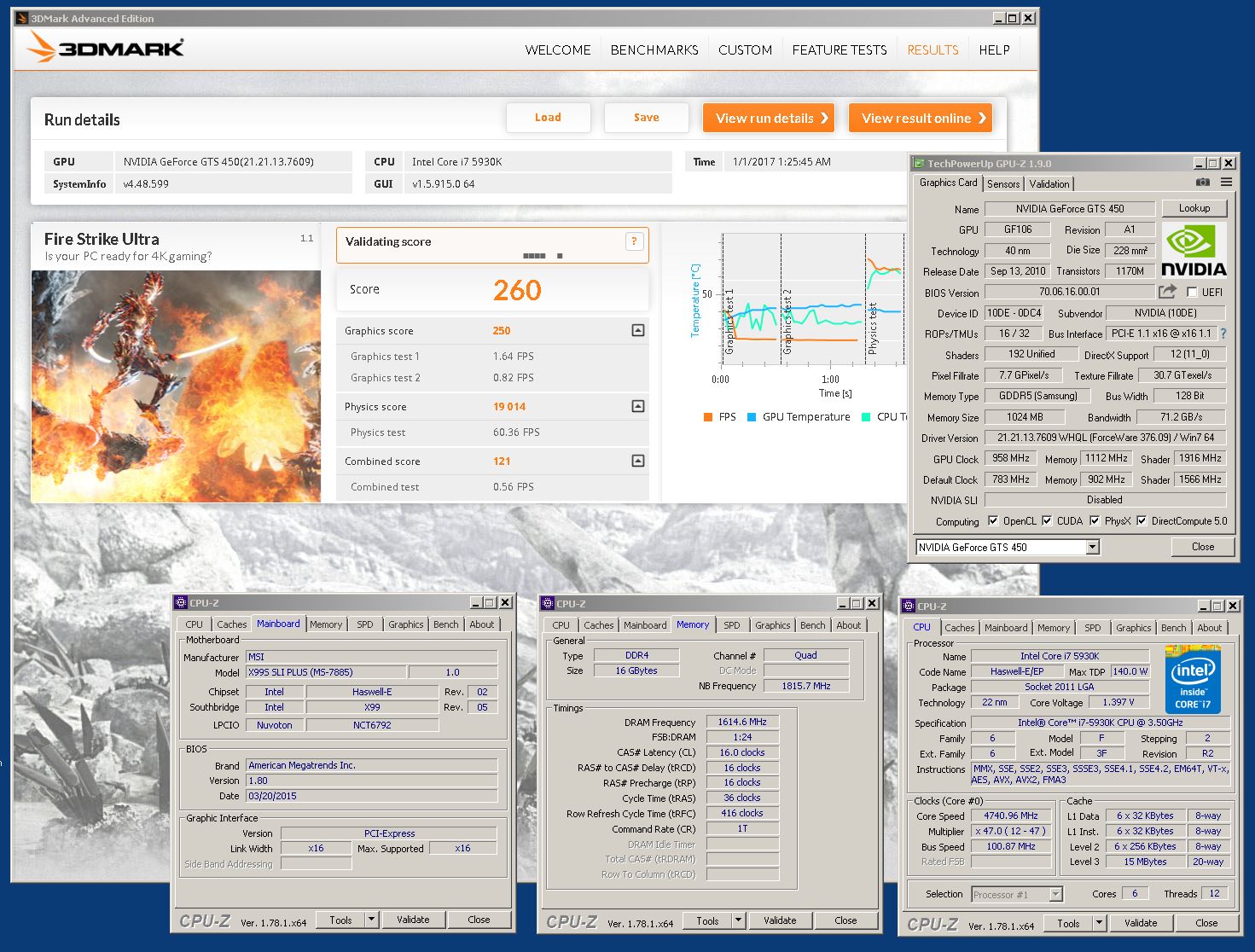Click the CPU-Z Mainboard window title icon
1255x952 pixels.
click(x=181, y=602)
